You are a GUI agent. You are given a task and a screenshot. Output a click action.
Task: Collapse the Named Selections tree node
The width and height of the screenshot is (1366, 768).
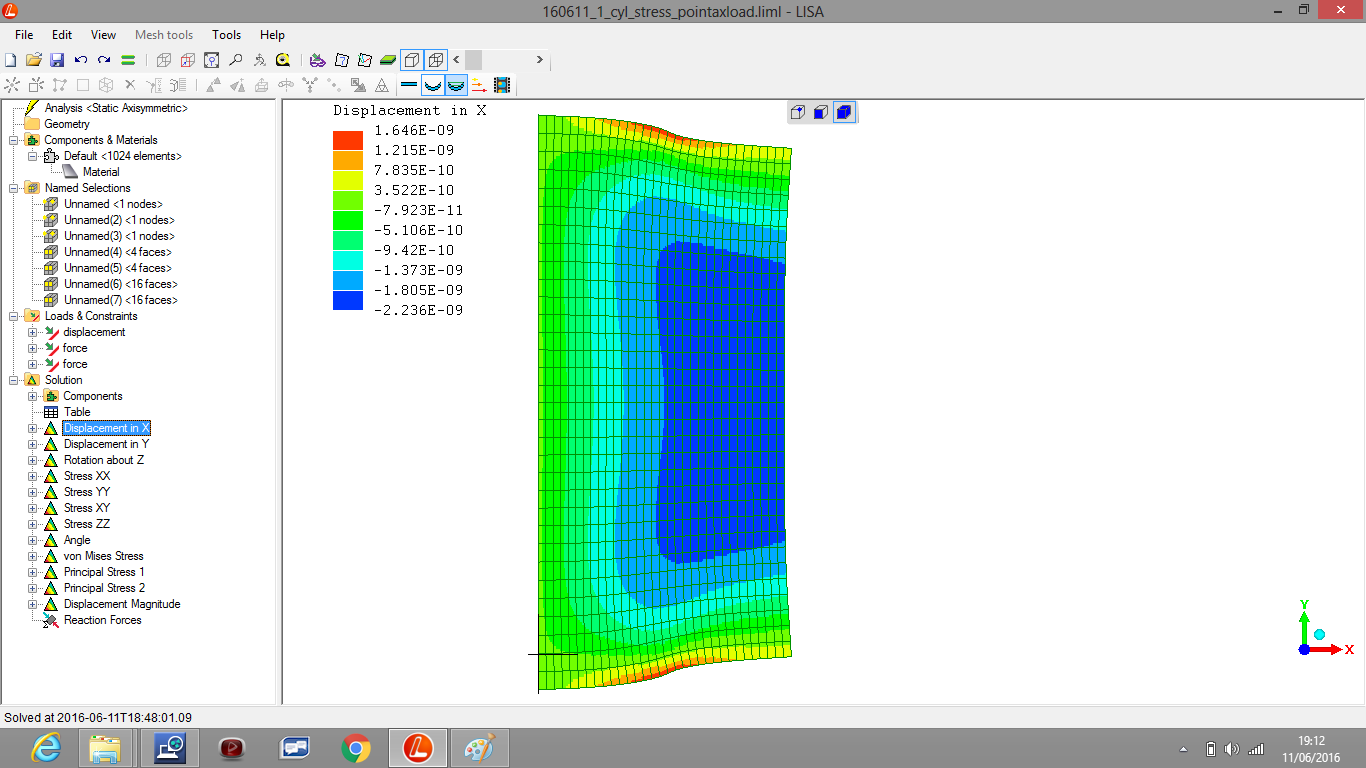coord(14,188)
